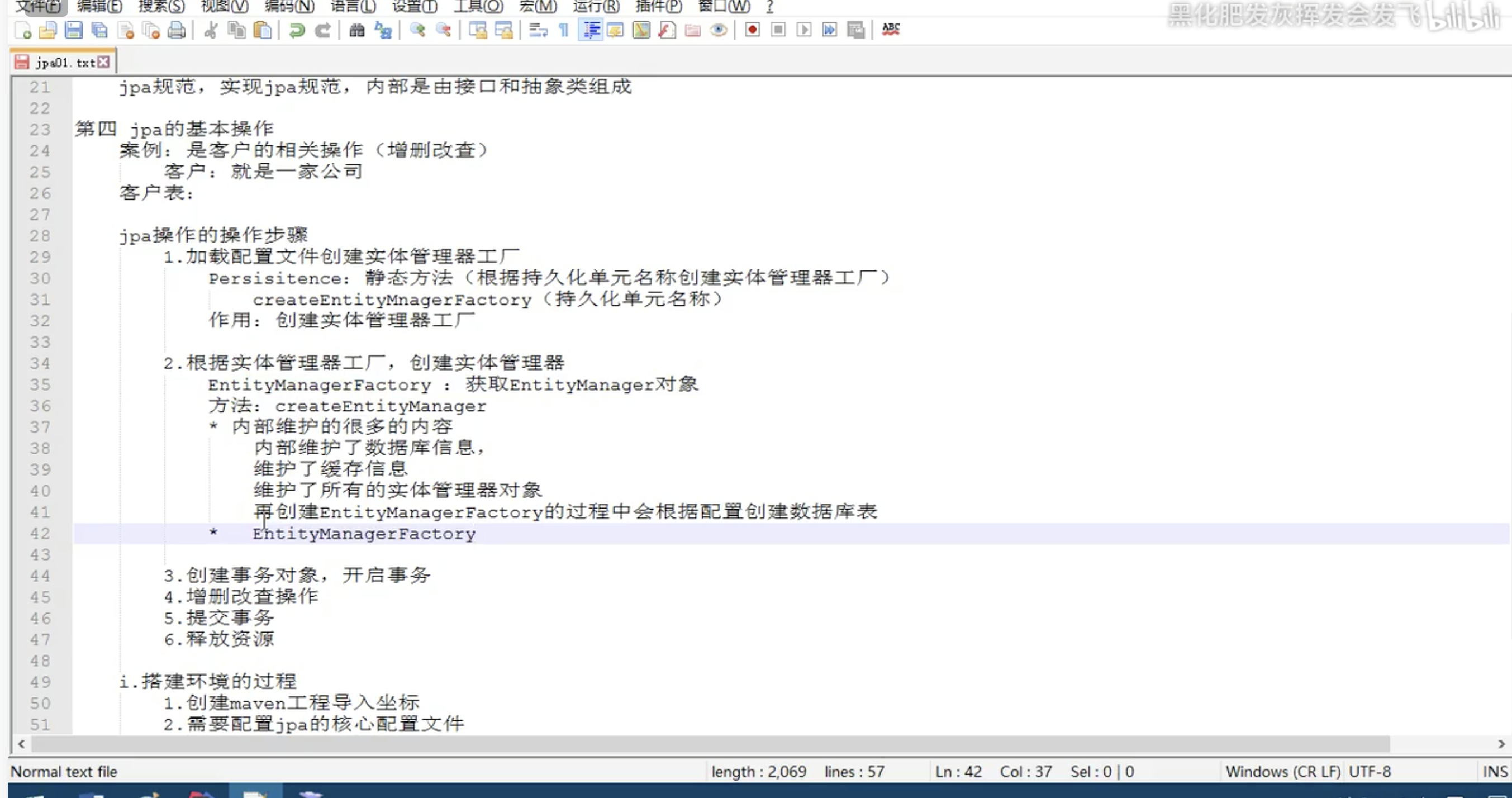Viewport: 1512px width, 798px height.
Task: Click the New file toolbar icon
Action: pos(22,30)
